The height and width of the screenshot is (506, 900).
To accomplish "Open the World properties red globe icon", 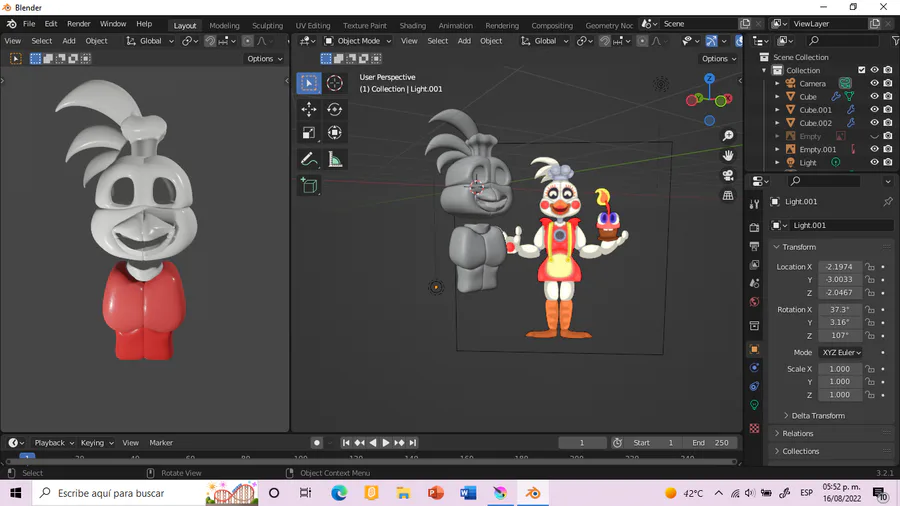I will [x=754, y=302].
